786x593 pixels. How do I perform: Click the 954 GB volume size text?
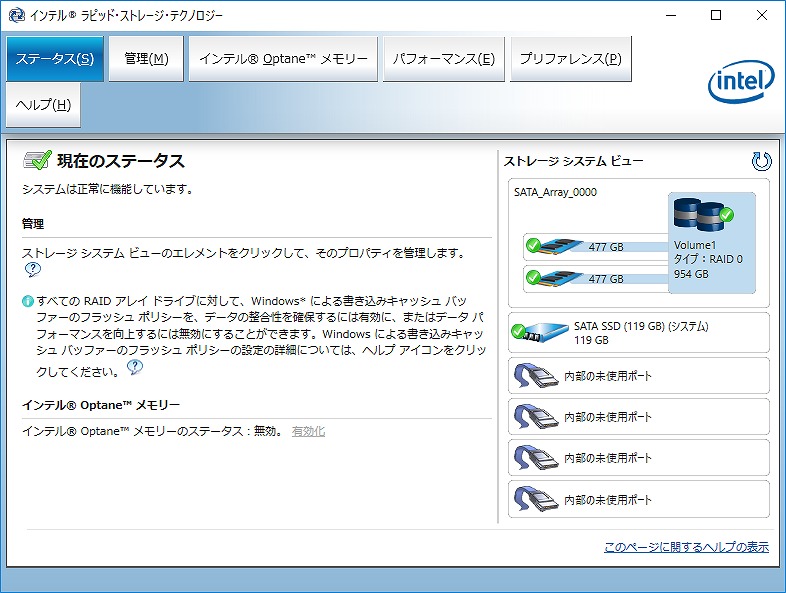[691, 274]
